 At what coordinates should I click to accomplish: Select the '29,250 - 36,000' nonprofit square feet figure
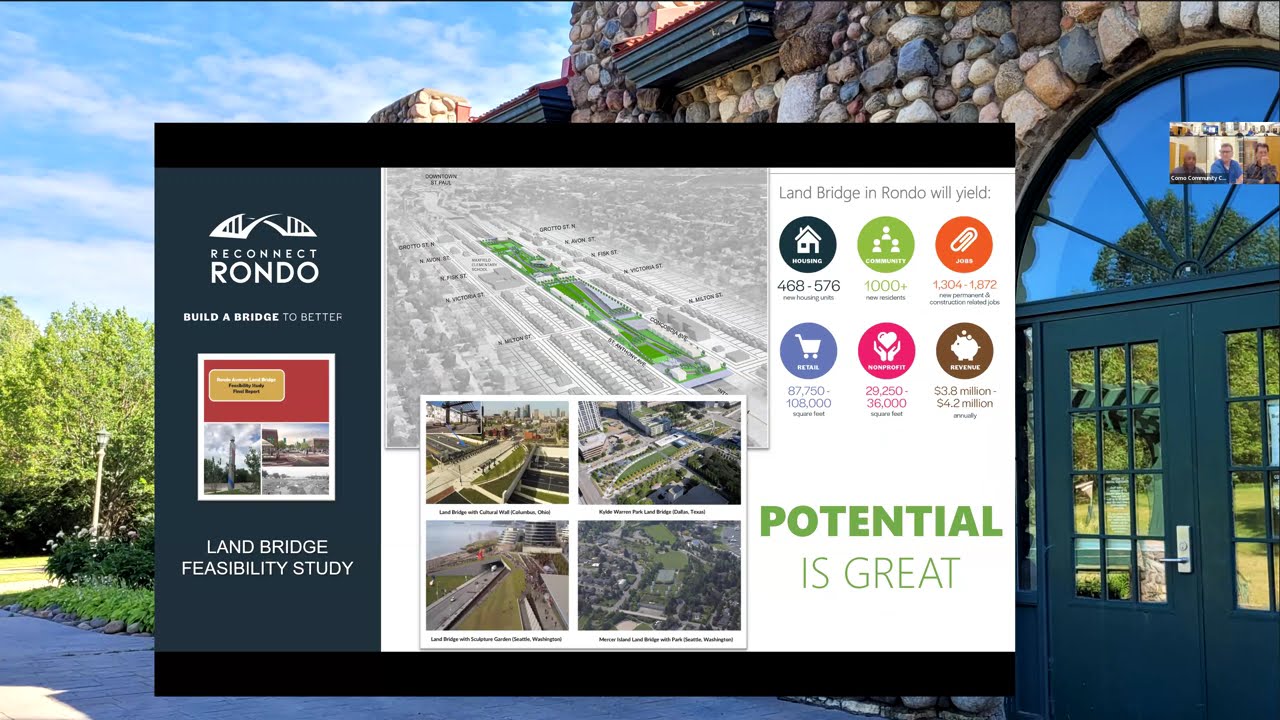tap(885, 397)
